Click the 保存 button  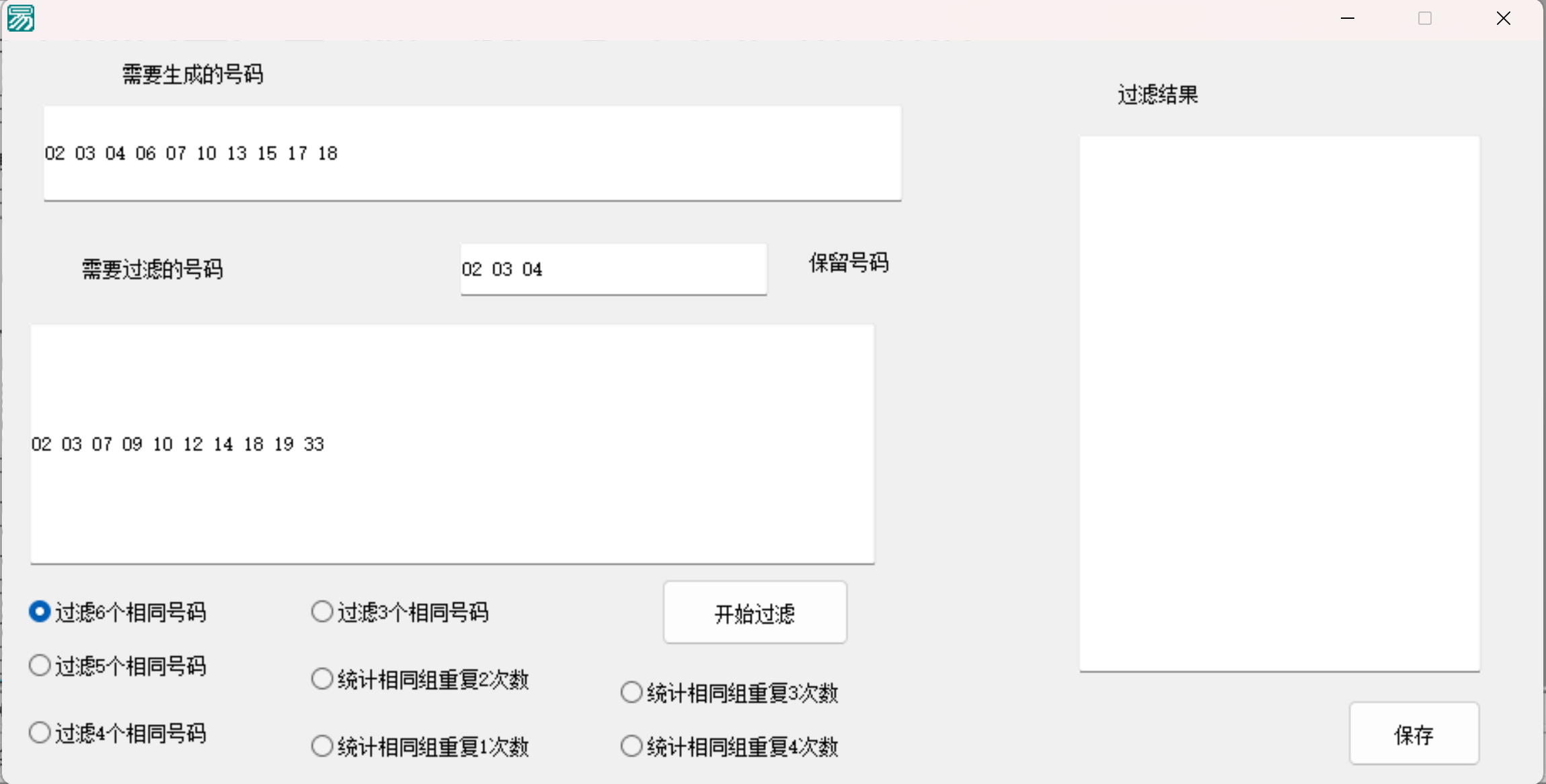click(1413, 734)
